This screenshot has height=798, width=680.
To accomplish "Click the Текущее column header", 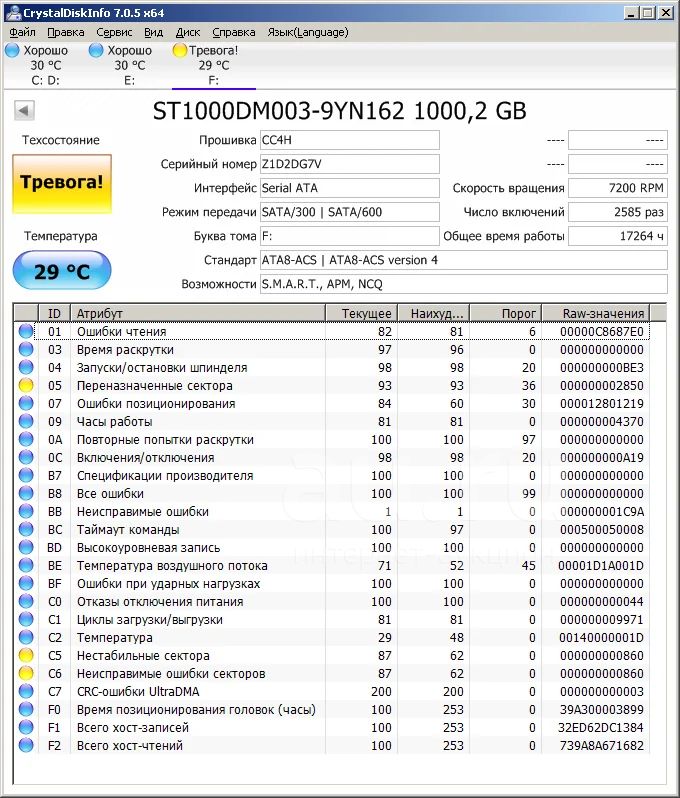I will coord(361,313).
